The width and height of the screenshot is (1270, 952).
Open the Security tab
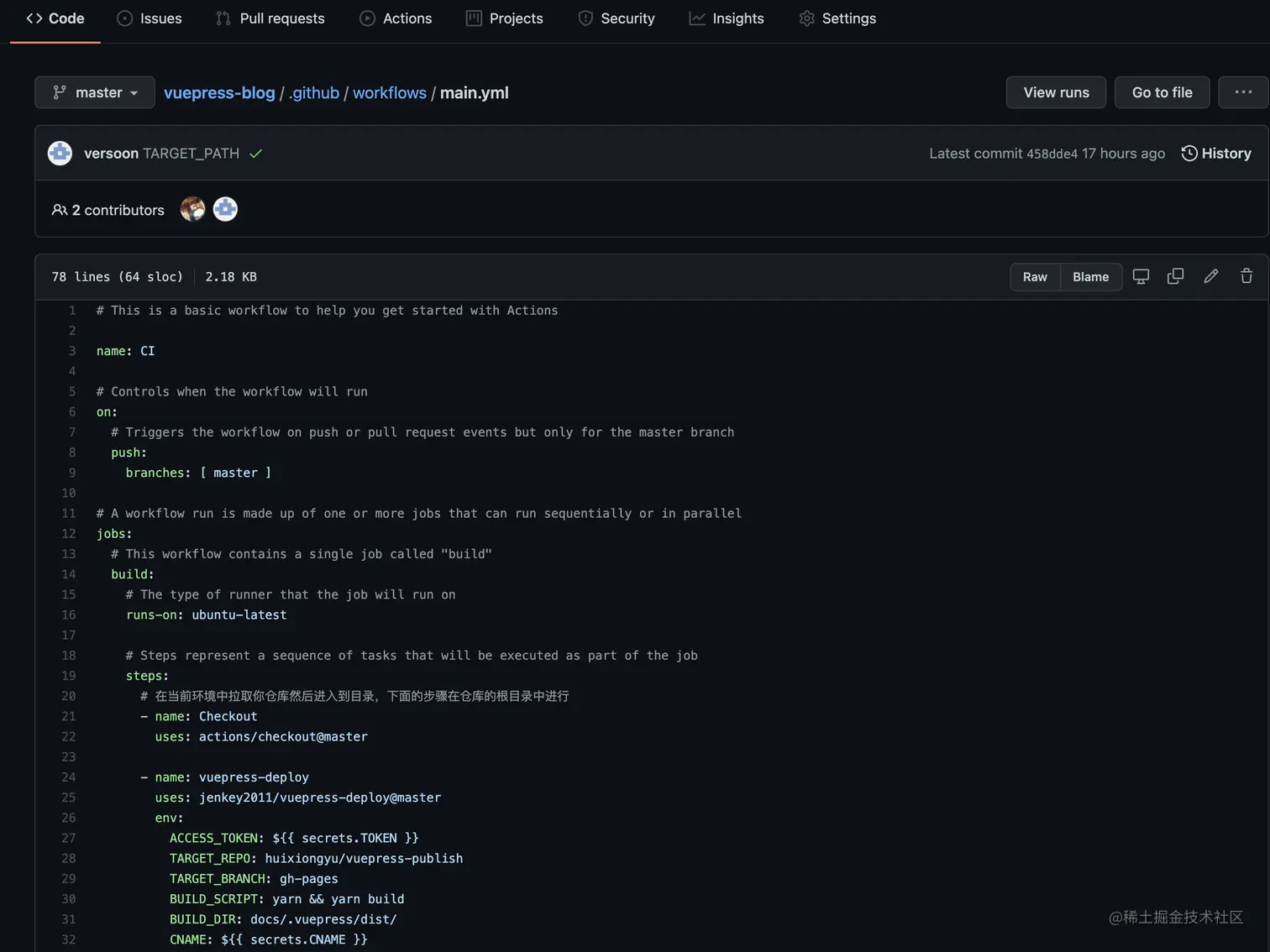pyautogui.click(x=617, y=18)
